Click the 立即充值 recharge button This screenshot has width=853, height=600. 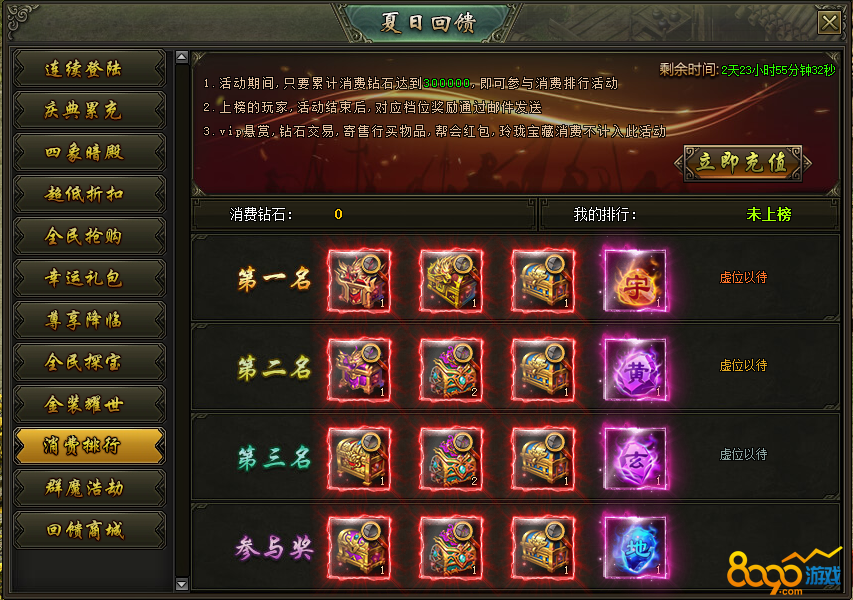tap(743, 163)
